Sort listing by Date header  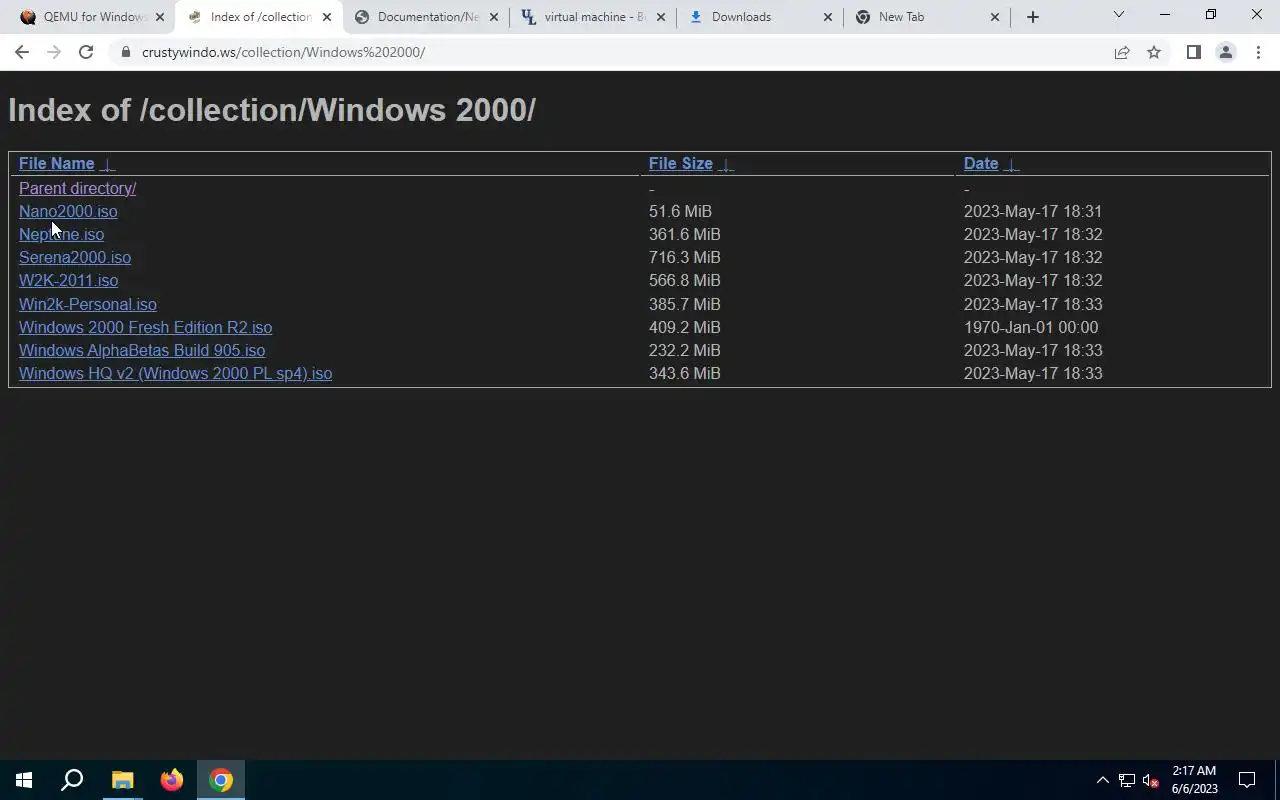[x=981, y=164]
